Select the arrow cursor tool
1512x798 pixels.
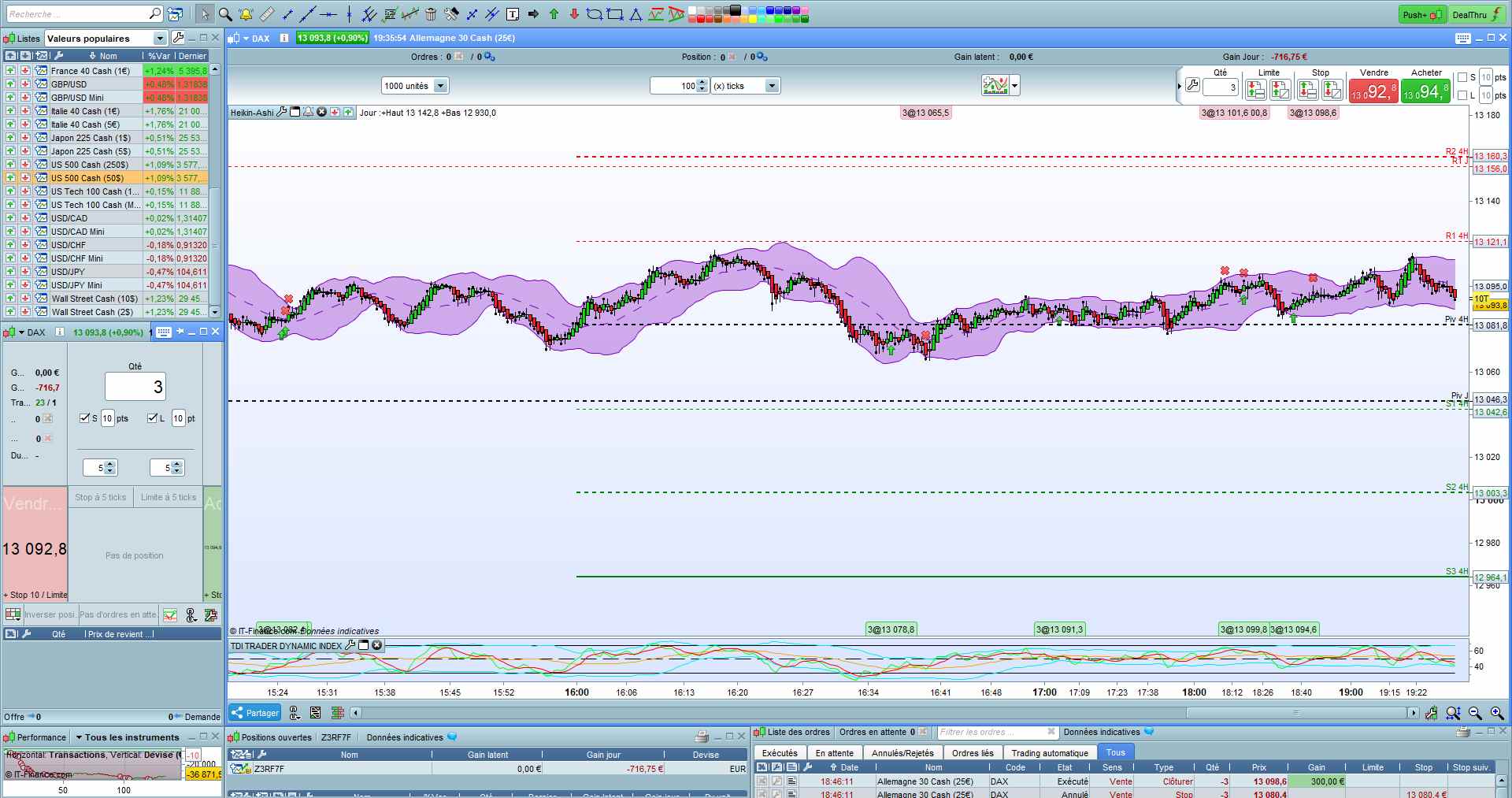pos(205,14)
